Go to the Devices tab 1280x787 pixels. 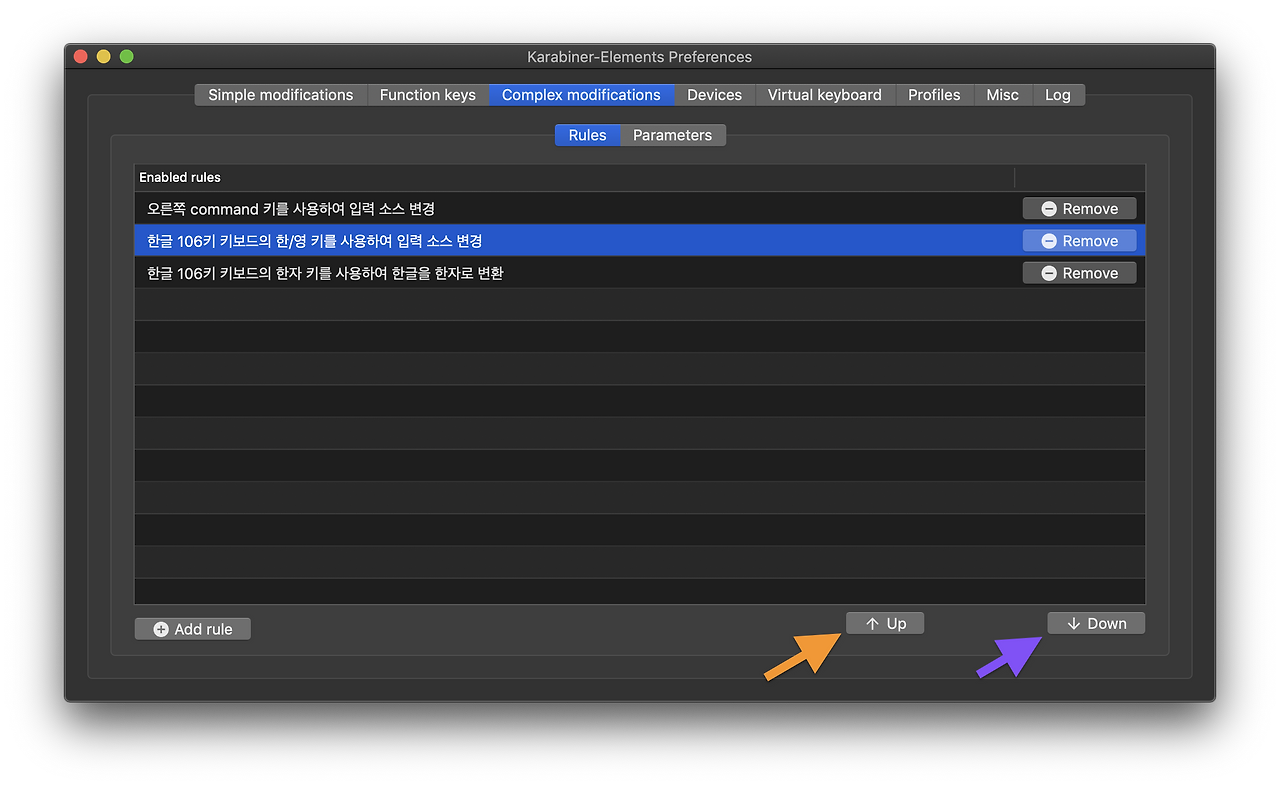tap(714, 95)
